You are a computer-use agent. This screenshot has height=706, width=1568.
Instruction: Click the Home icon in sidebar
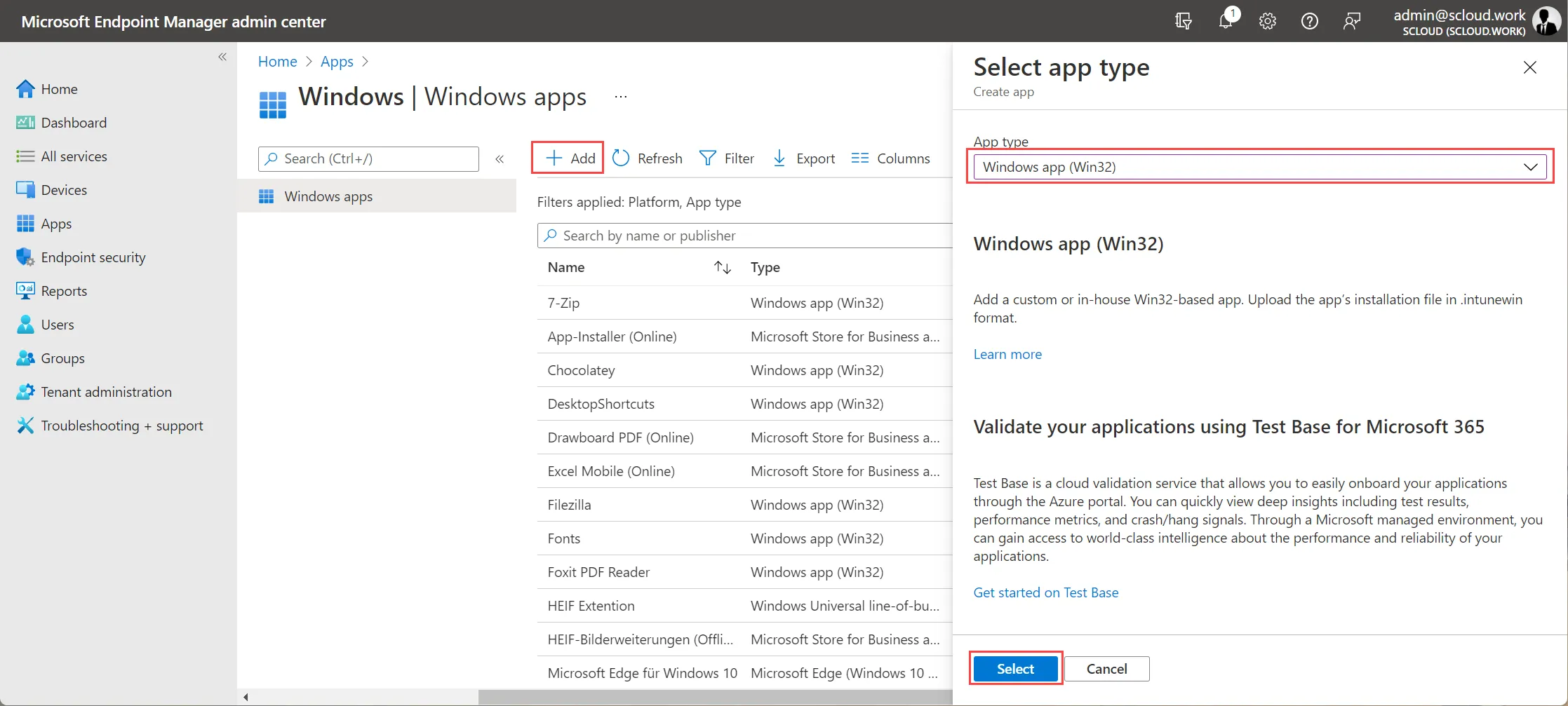(x=25, y=89)
